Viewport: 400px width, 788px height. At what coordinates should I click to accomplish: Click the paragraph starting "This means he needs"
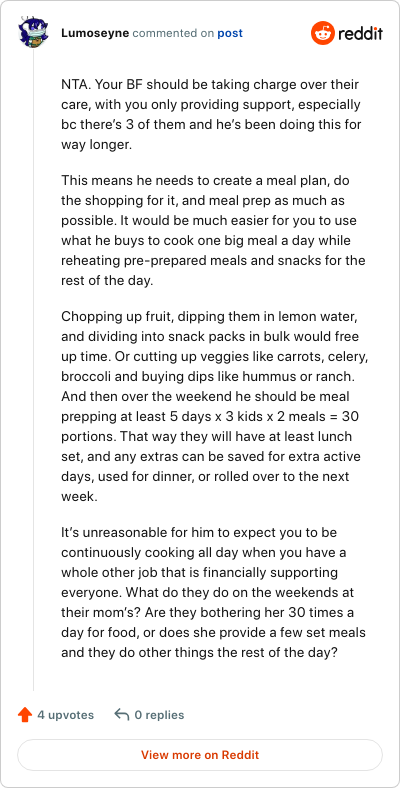(213, 231)
